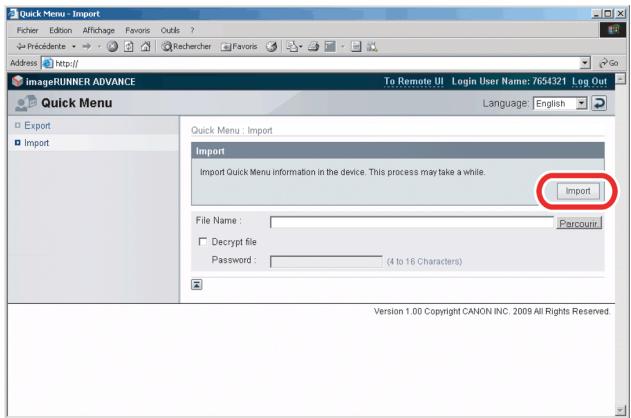Image resolution: width=631 pixels, height=418 pixels.
Task: Click the scroll down arrow of the page scrollbar
Action: click(620, 411)
